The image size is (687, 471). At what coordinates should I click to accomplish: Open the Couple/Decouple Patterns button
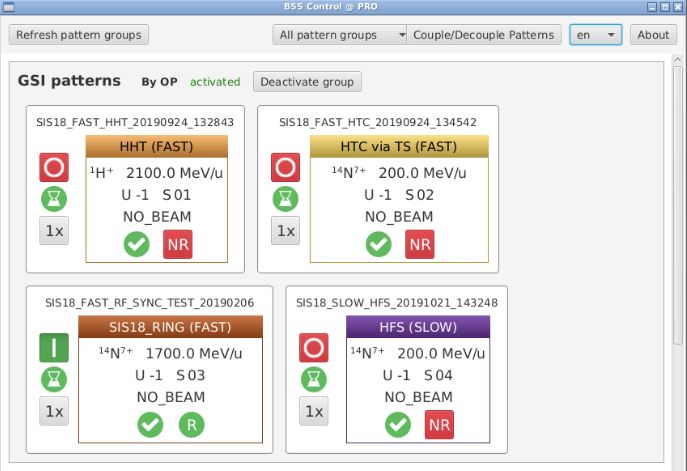tap(483, 35)
